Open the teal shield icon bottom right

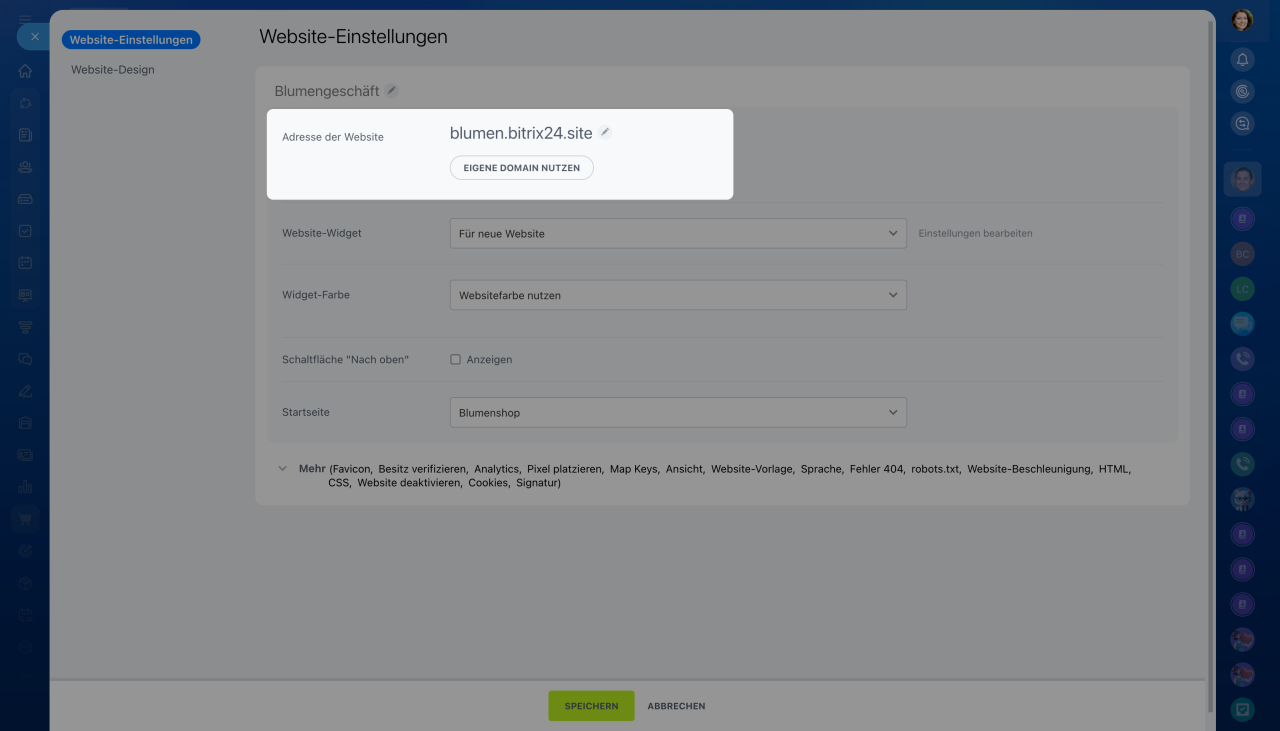[1242, 709]
